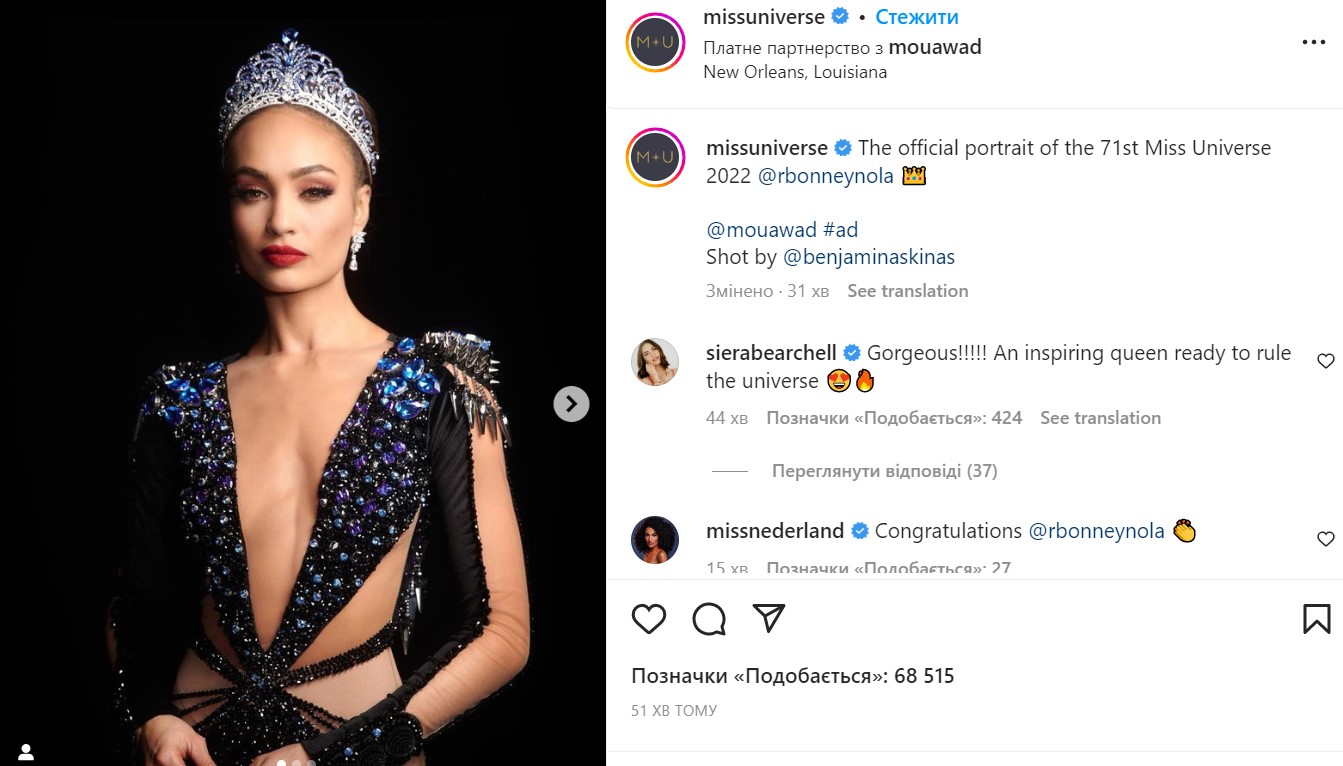This screenshot has width=1343, height=766.
Task: Open the @rbonneynola mention in caption
Action: coord(826,176)
